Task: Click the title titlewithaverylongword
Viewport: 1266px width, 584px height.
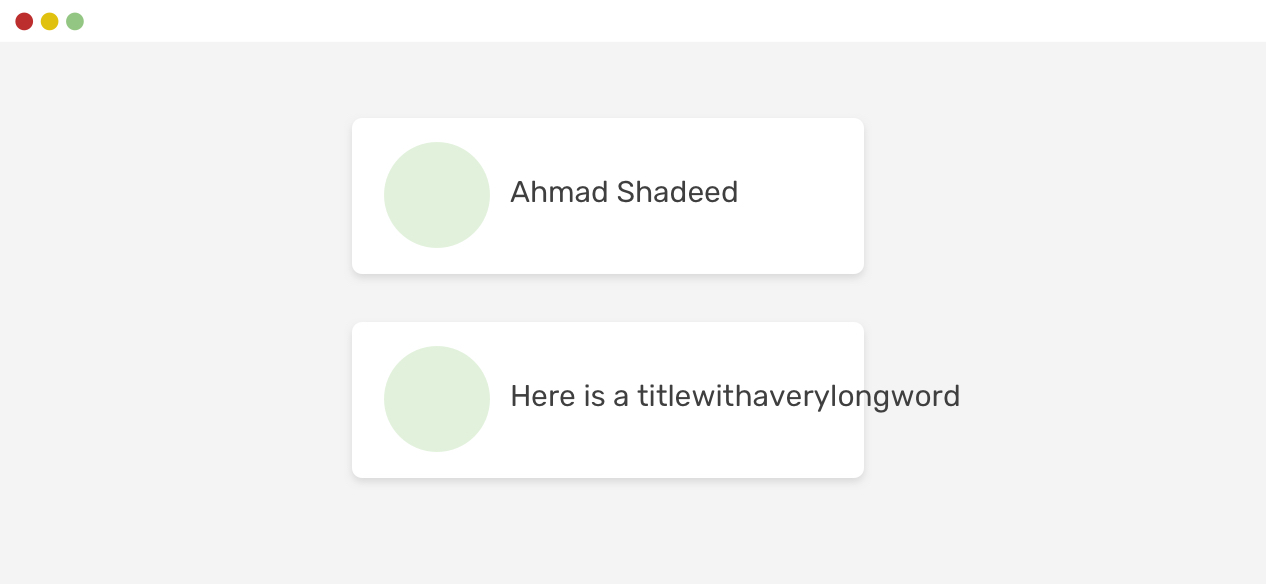Action: tap(798, 396)
